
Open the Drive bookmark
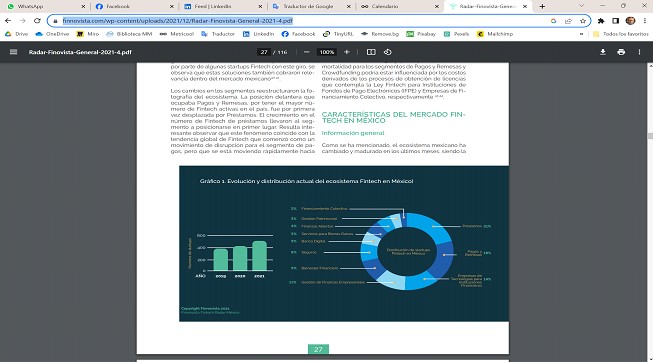[x=17, y=34]
